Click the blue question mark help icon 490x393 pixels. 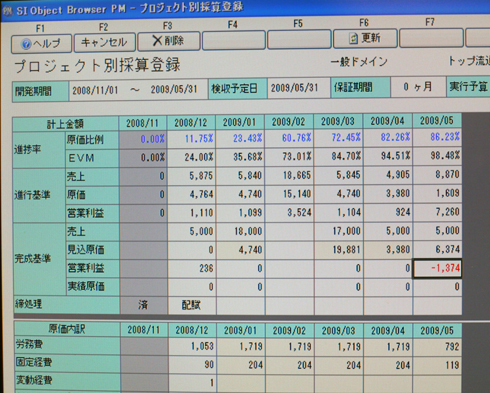(26, 44)
